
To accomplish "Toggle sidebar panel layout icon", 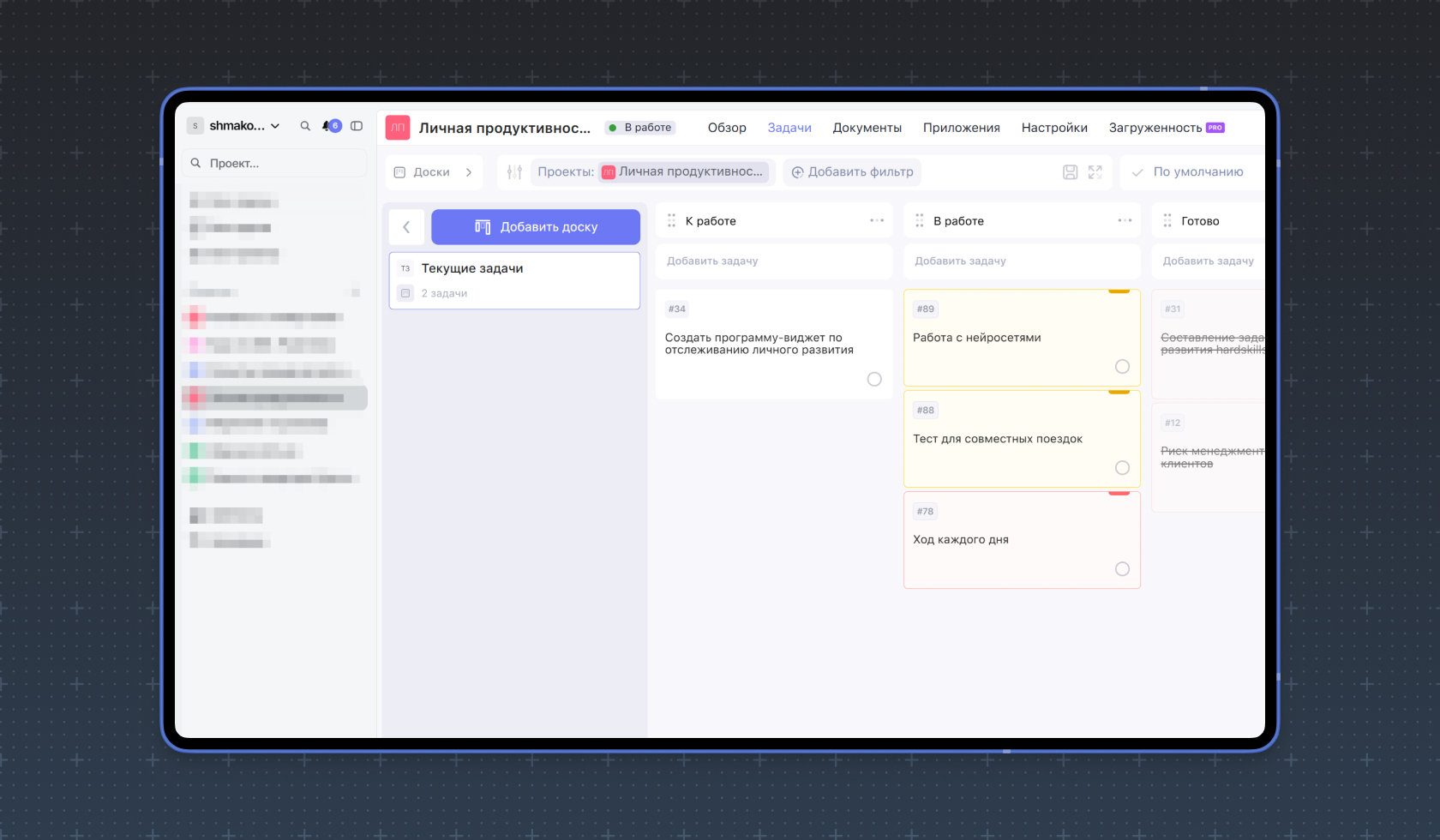I will point(357,126).
